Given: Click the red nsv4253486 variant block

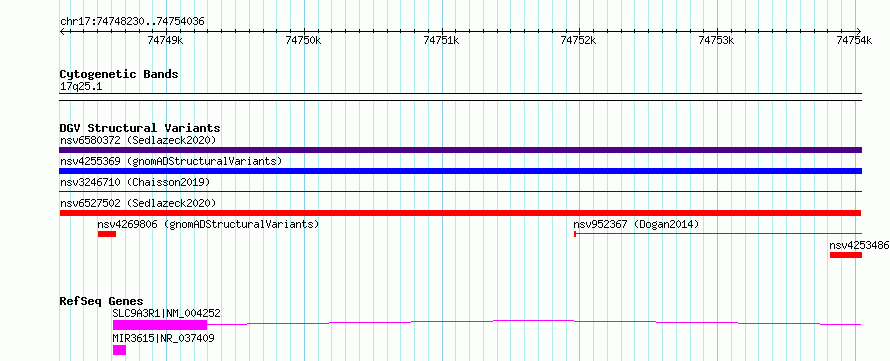Looking at the screenshot, I should pos(846,255).
